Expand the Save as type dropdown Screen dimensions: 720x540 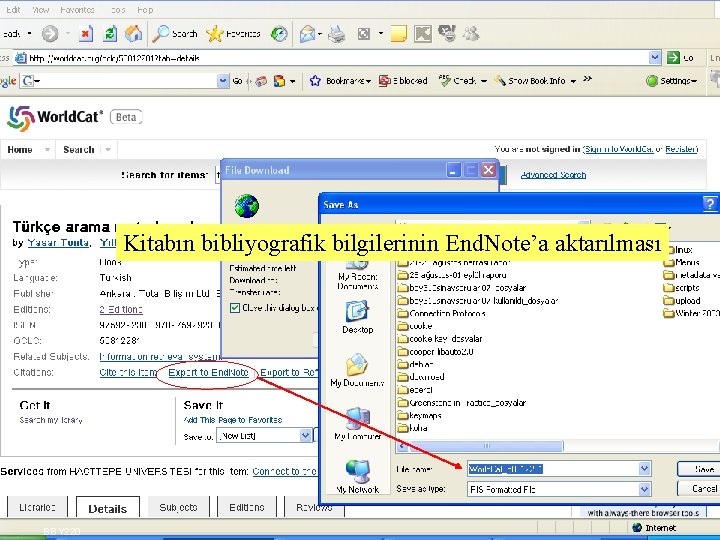[x=644, y=489]
